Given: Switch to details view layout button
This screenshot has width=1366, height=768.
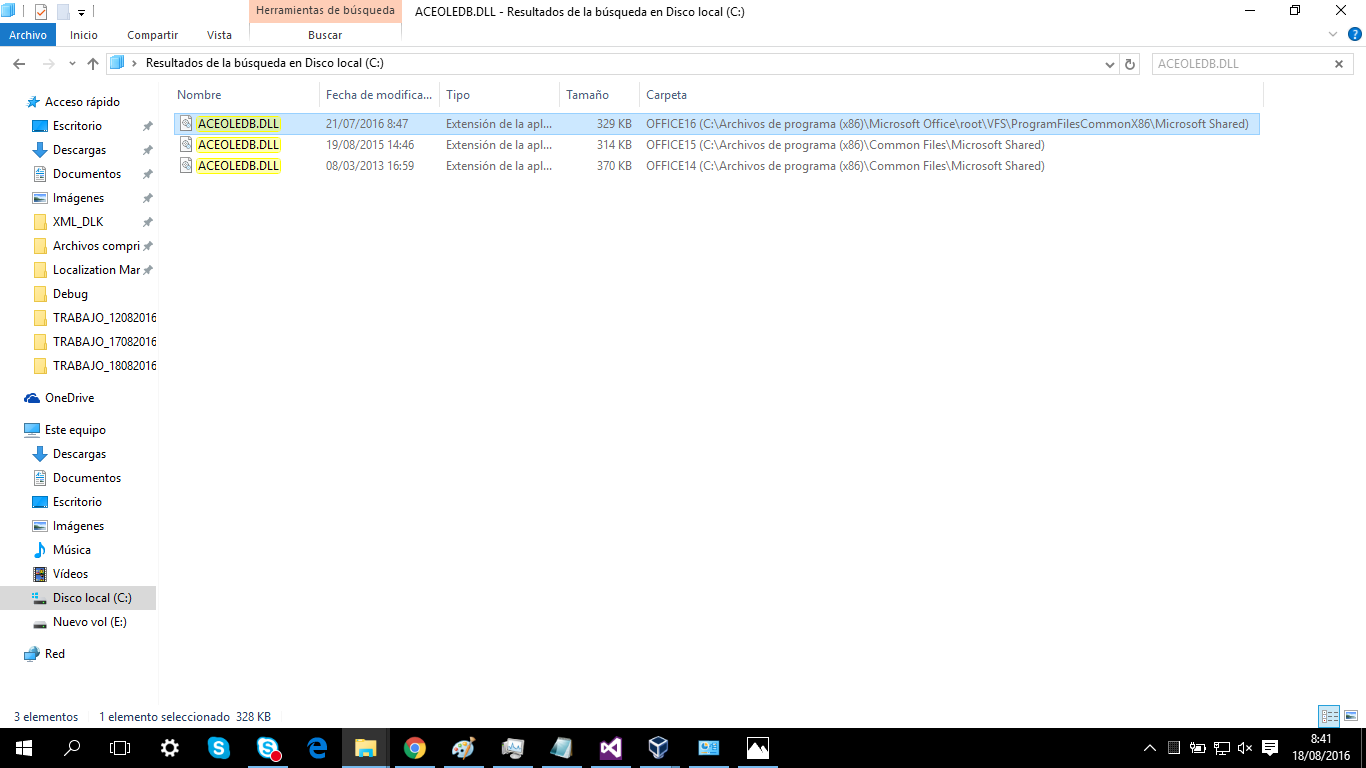Looking at the screenshot, I should pyautogui.click(x=1329, y=716).
